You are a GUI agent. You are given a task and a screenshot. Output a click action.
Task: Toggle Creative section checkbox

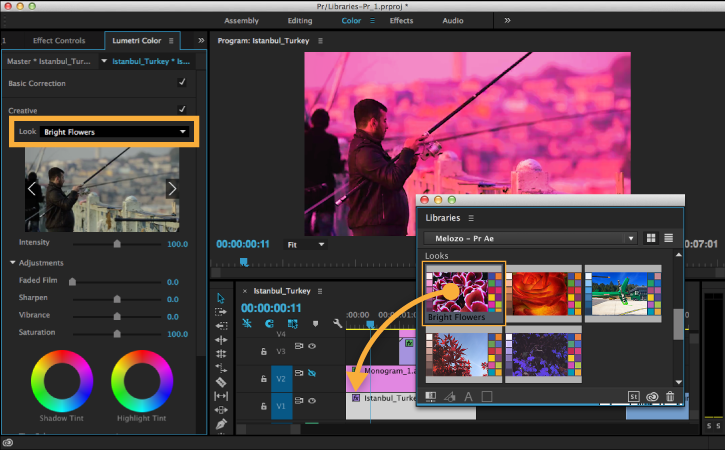182,109
